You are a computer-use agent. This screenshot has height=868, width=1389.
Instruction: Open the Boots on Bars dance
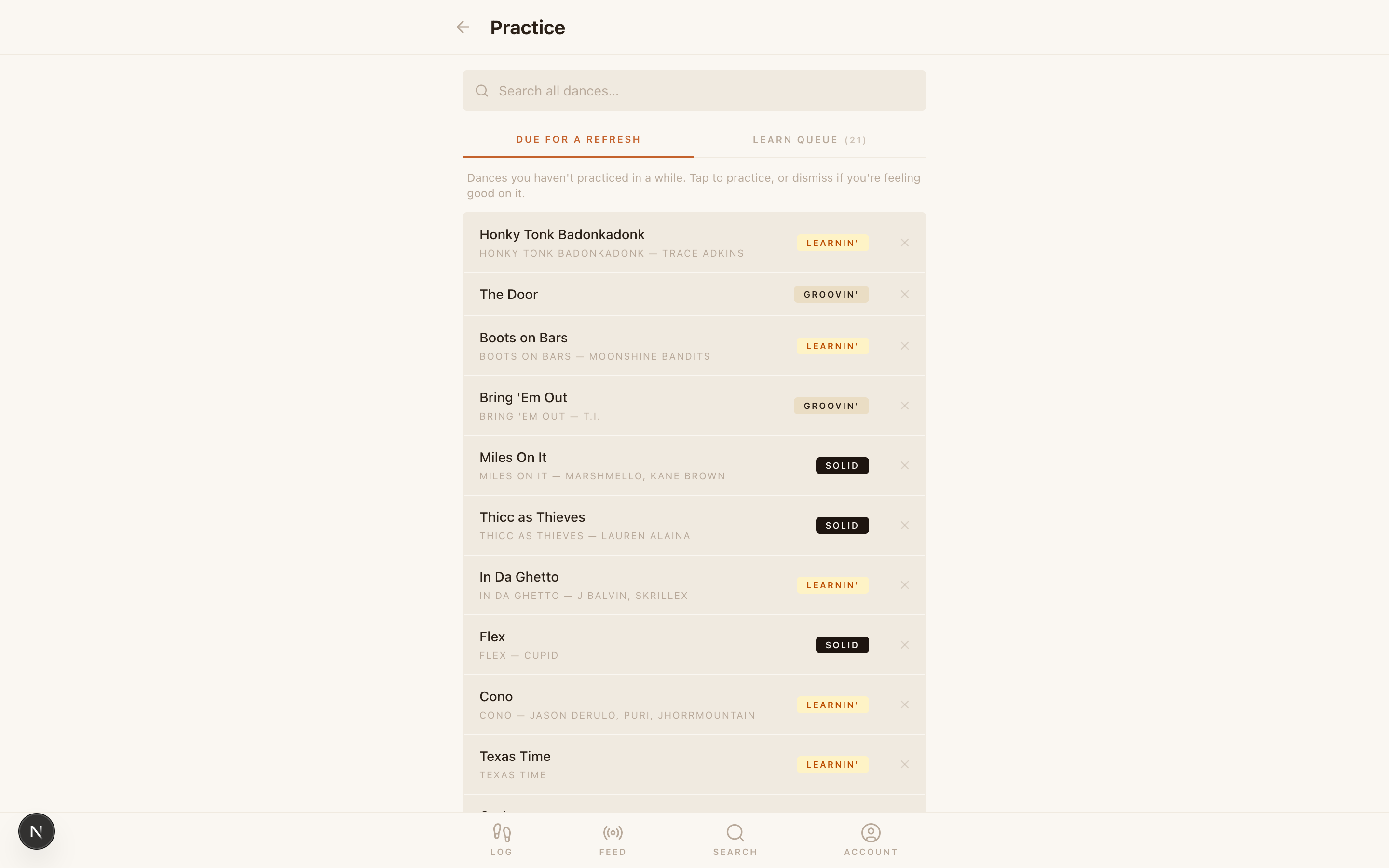tap(694, 346)
